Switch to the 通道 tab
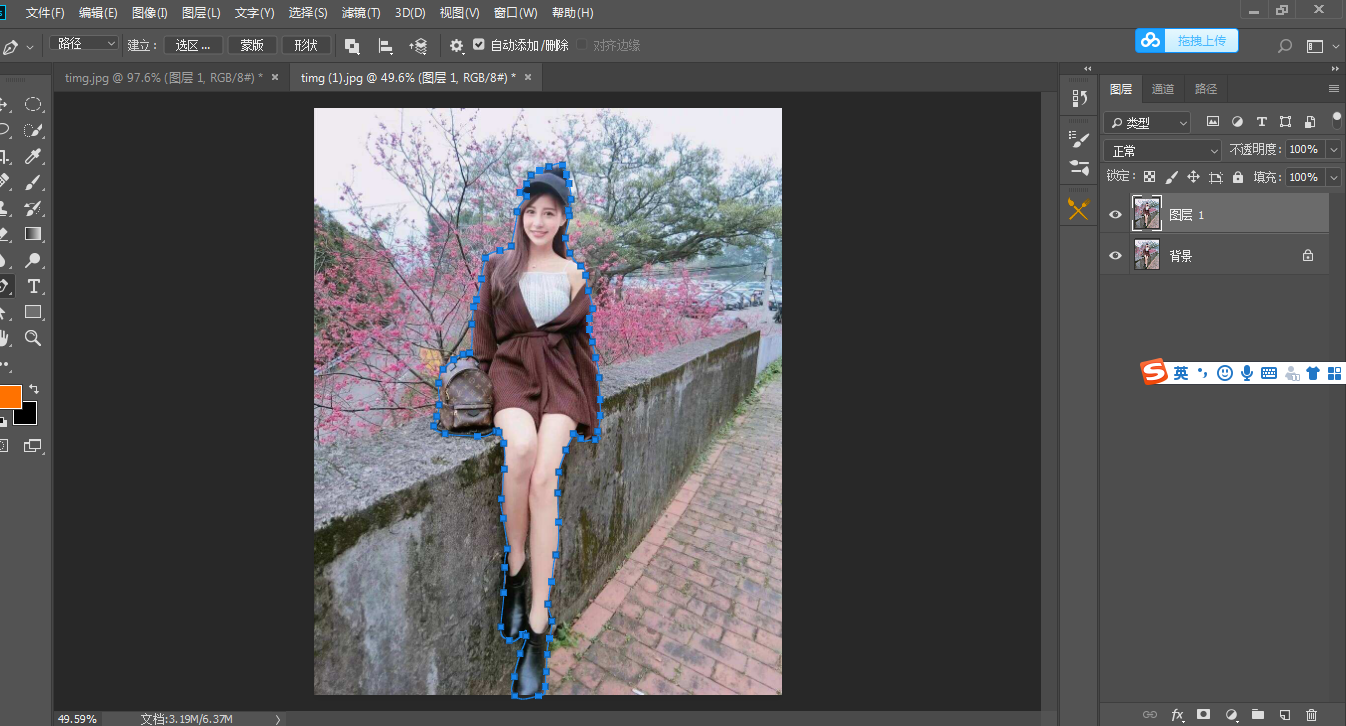The height and width of the screenshot is (726, 1346). [x=1163, y=89]
